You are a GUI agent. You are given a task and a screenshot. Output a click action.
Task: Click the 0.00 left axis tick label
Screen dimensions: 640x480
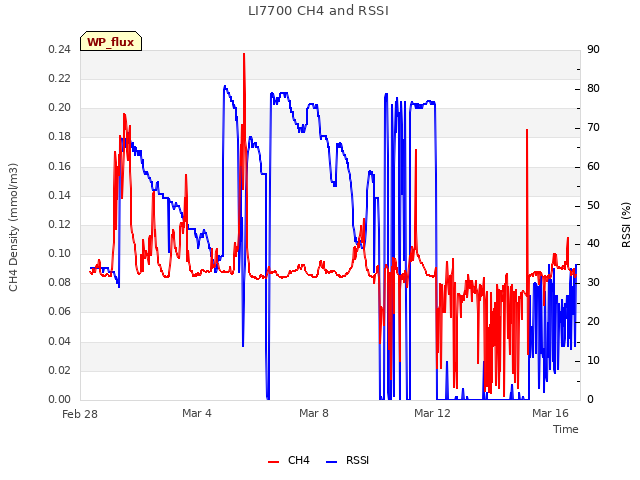[60, 399]
